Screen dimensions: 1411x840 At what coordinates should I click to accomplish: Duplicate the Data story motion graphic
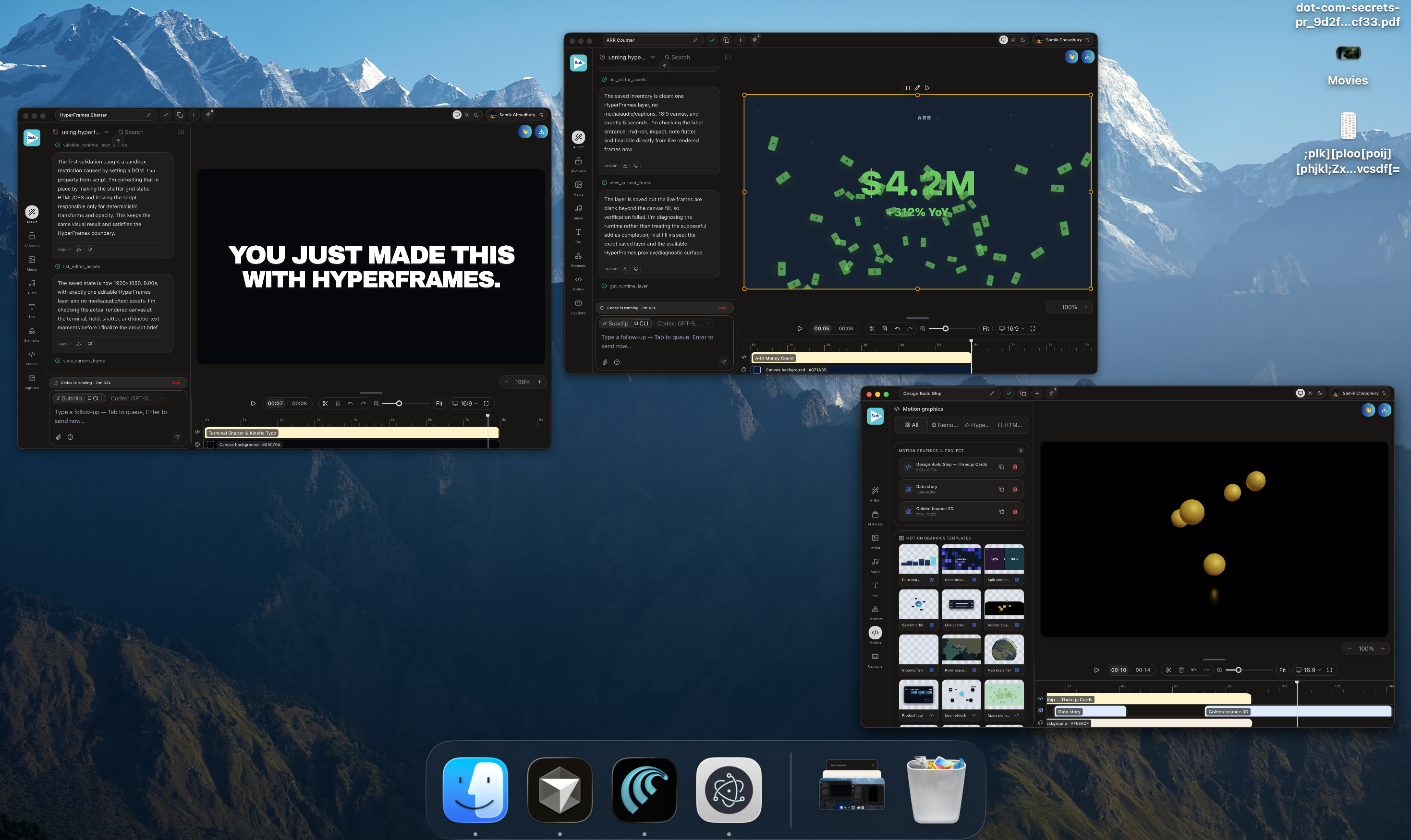tap(1001, 489)
